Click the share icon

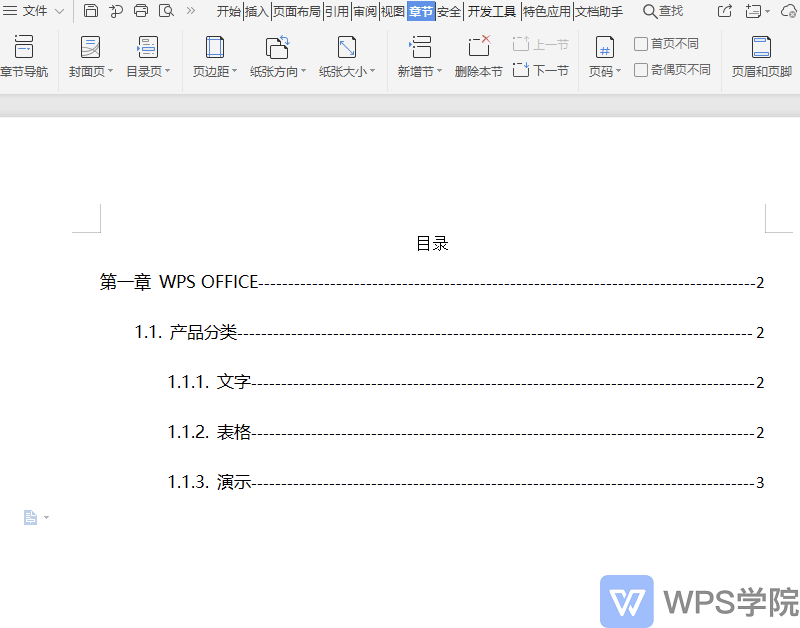pos(724,11)
